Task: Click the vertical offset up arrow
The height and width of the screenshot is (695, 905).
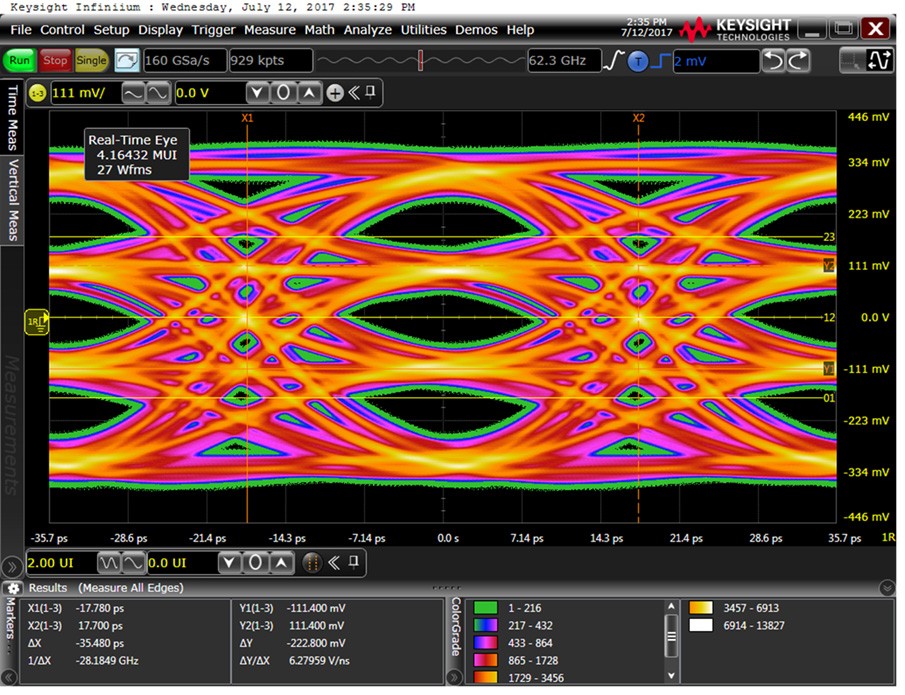Action: pyautogui.click(x=309, y=93)
